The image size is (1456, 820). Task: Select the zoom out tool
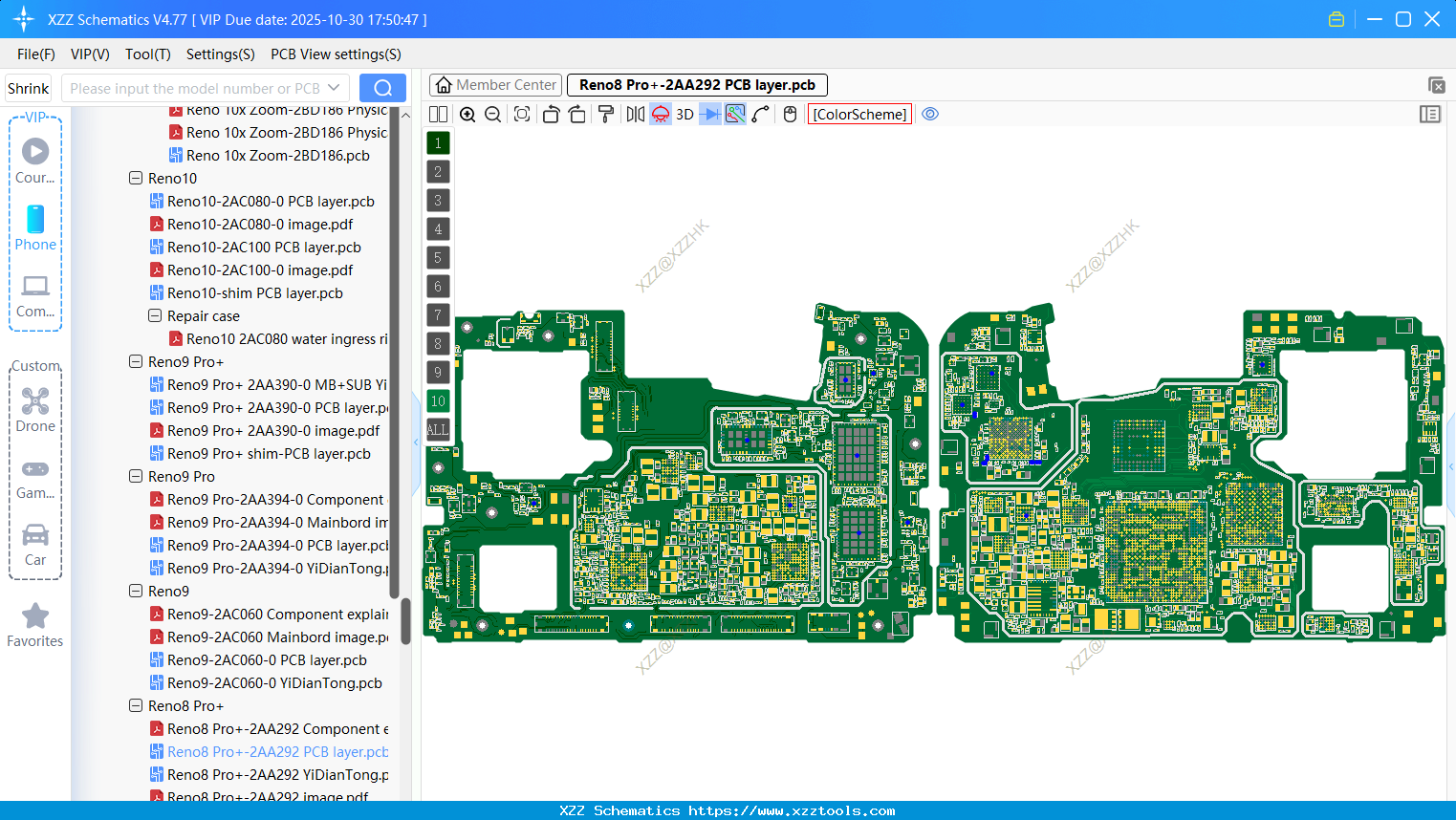pyautogui.click(x=491, y=114)
